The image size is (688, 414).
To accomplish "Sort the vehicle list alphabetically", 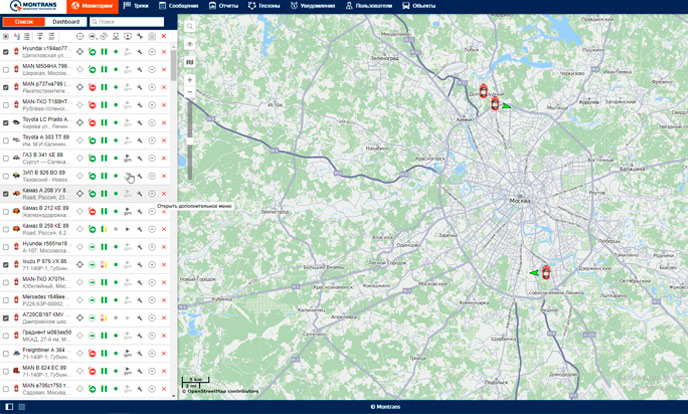I will click(17, 36).
